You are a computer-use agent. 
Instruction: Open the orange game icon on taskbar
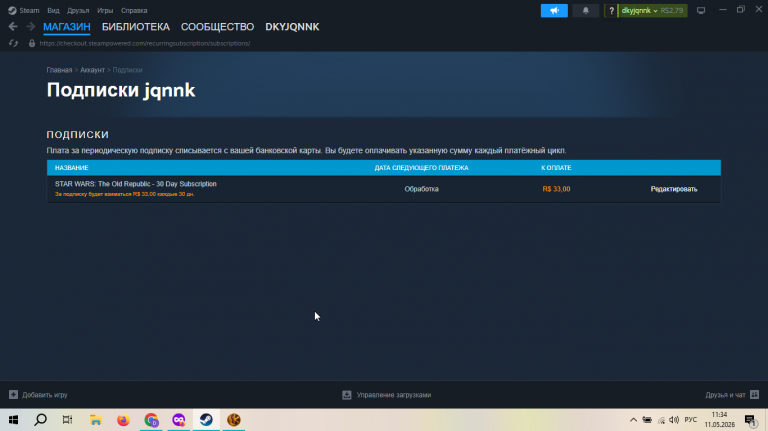tap(234, 420)
